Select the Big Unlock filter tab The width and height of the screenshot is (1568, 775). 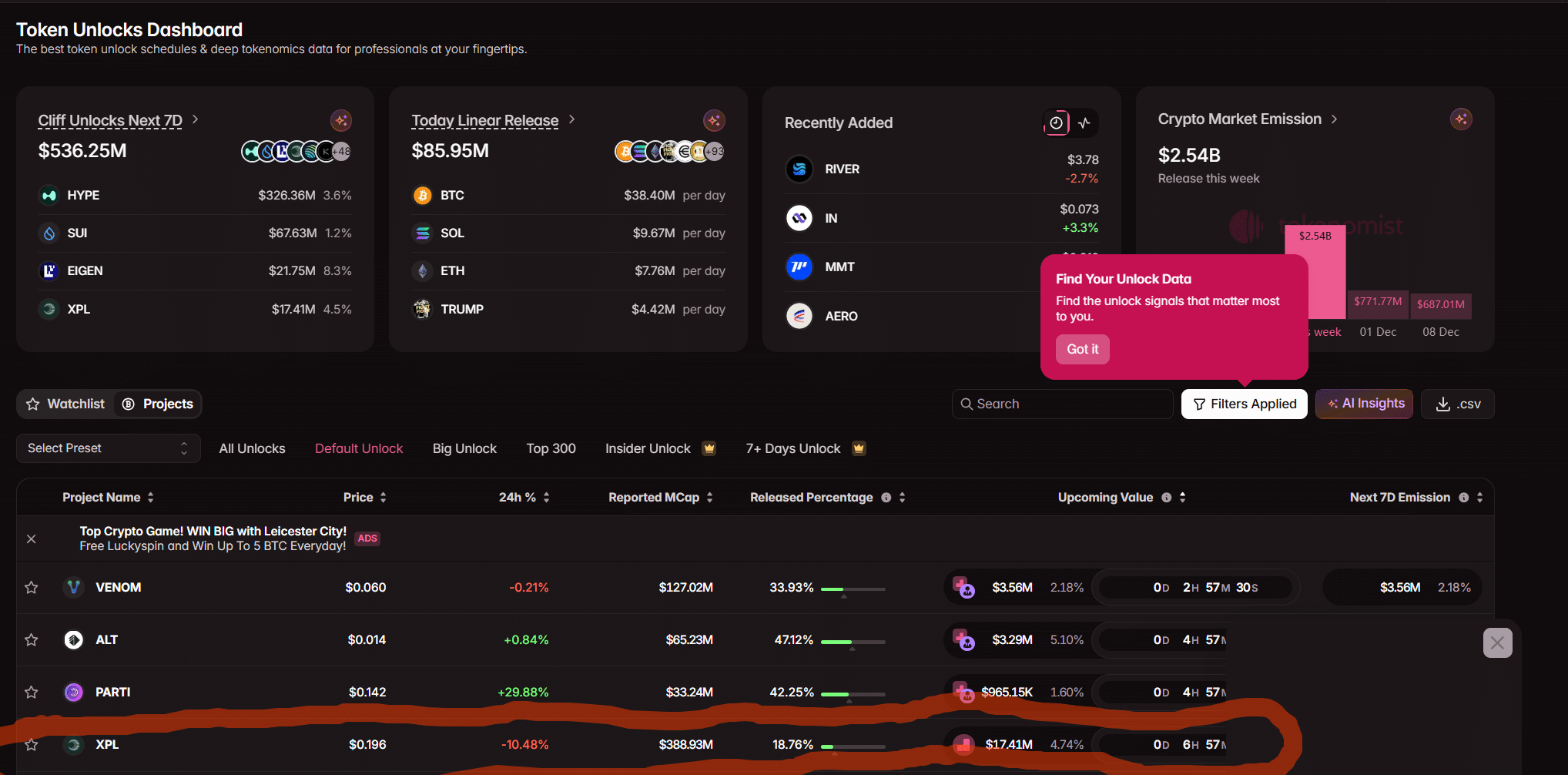pyautogui.click(x=464, y=448)
